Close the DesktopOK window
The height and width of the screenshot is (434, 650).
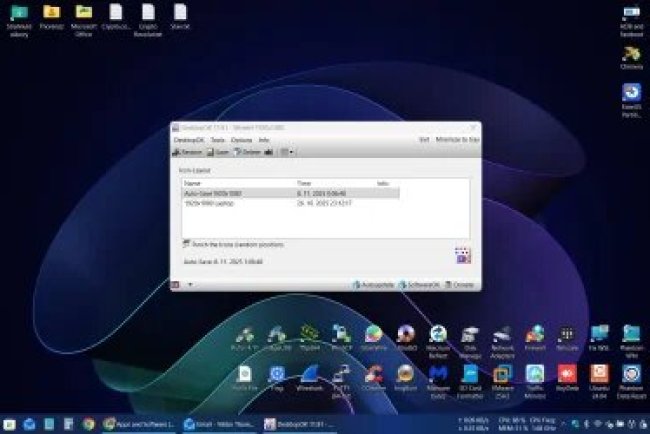(x=473, y=128)
